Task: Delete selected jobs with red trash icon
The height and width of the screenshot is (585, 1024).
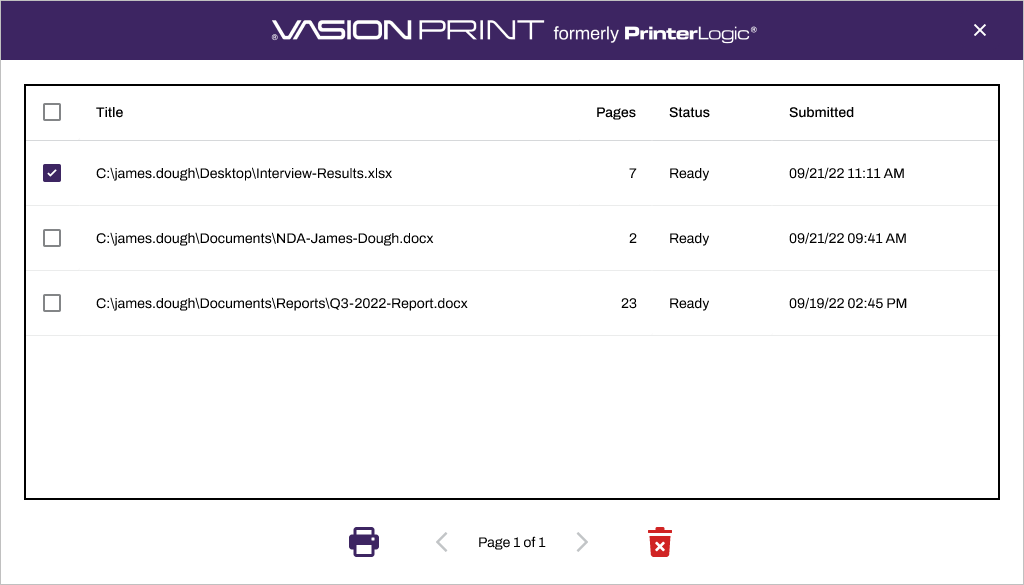Action: pyautogui.click(x=660, y=542)
